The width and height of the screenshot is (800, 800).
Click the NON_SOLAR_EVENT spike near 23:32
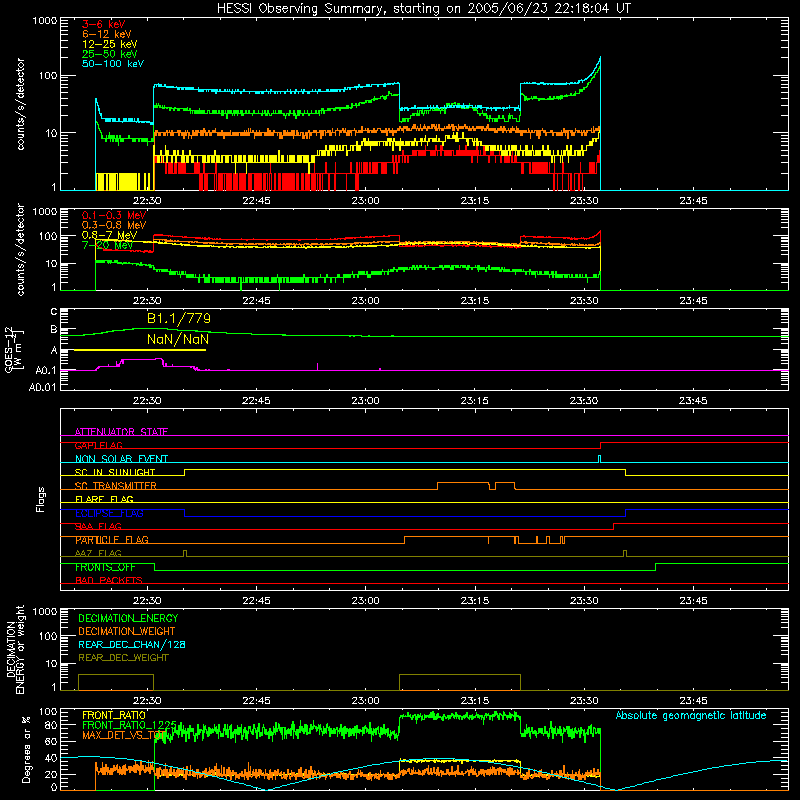599,459
